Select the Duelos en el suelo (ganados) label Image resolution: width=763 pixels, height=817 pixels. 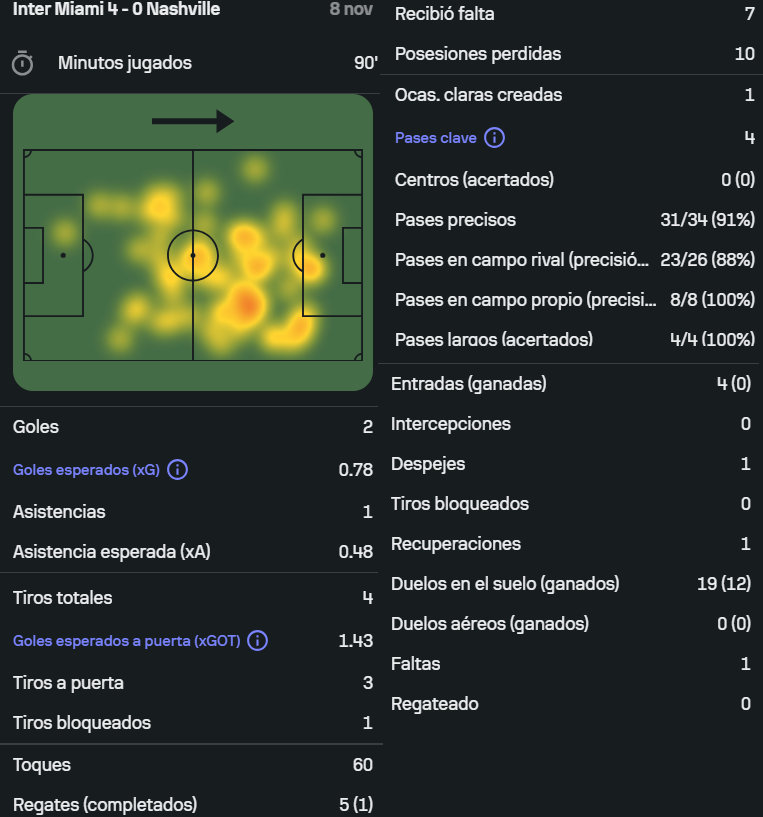pyautogui.click(x=505, y=584)
